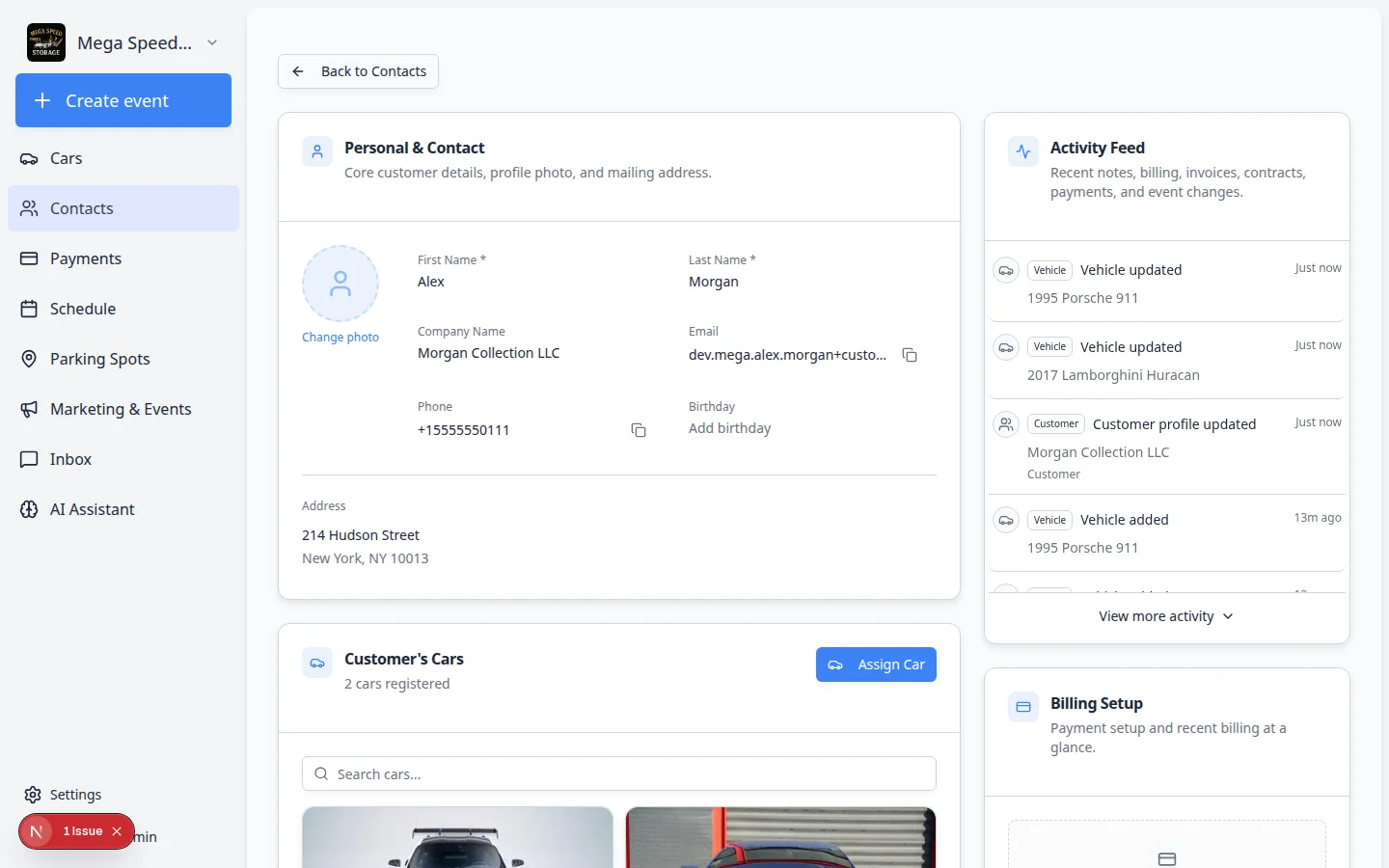Edit Company Name Morgan Collection LLC
Viewport: 1389px width, 868px height.
[489, 353]
